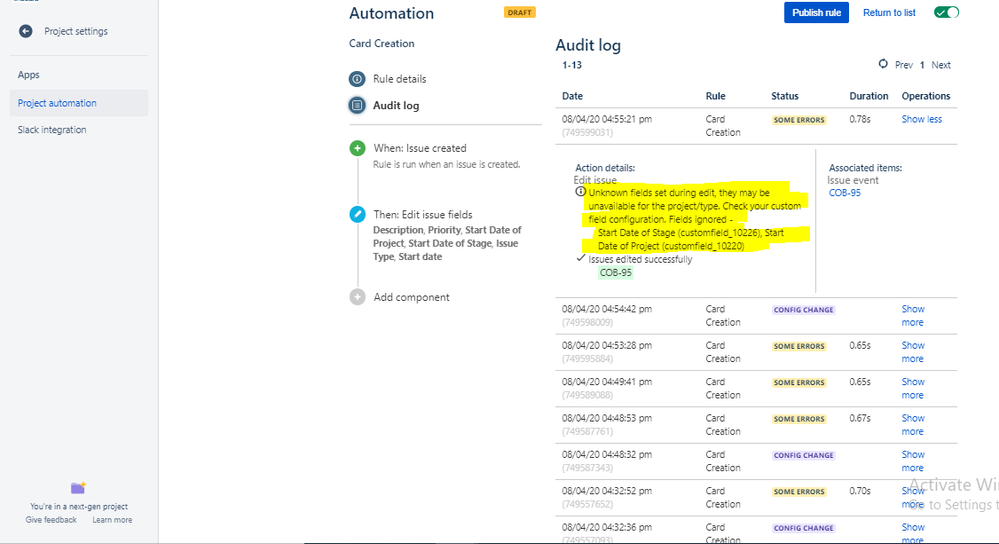Image resolution: width=999 pixels, height=544 pixels.
Task: Select the Project settings label
Action: tap(76, 31)
